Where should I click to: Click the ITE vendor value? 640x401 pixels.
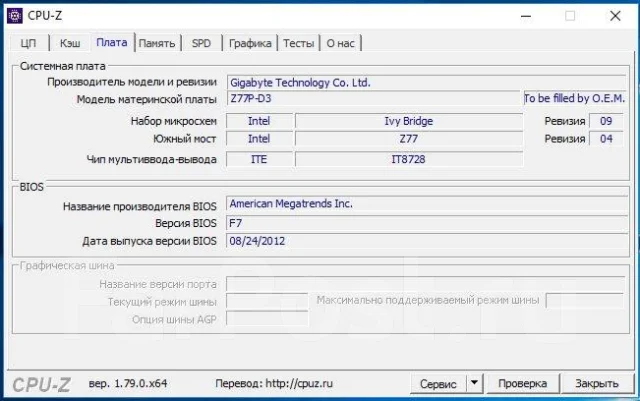259,159
